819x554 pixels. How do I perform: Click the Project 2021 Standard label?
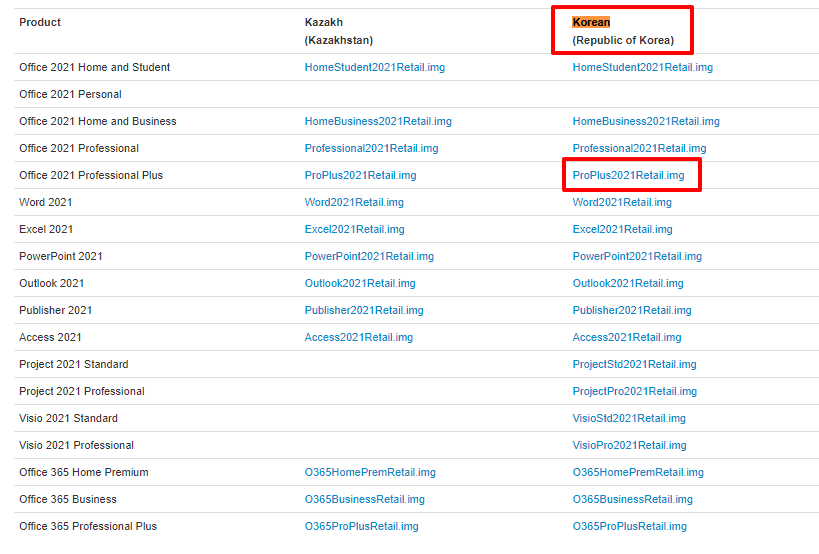[74, 364]
